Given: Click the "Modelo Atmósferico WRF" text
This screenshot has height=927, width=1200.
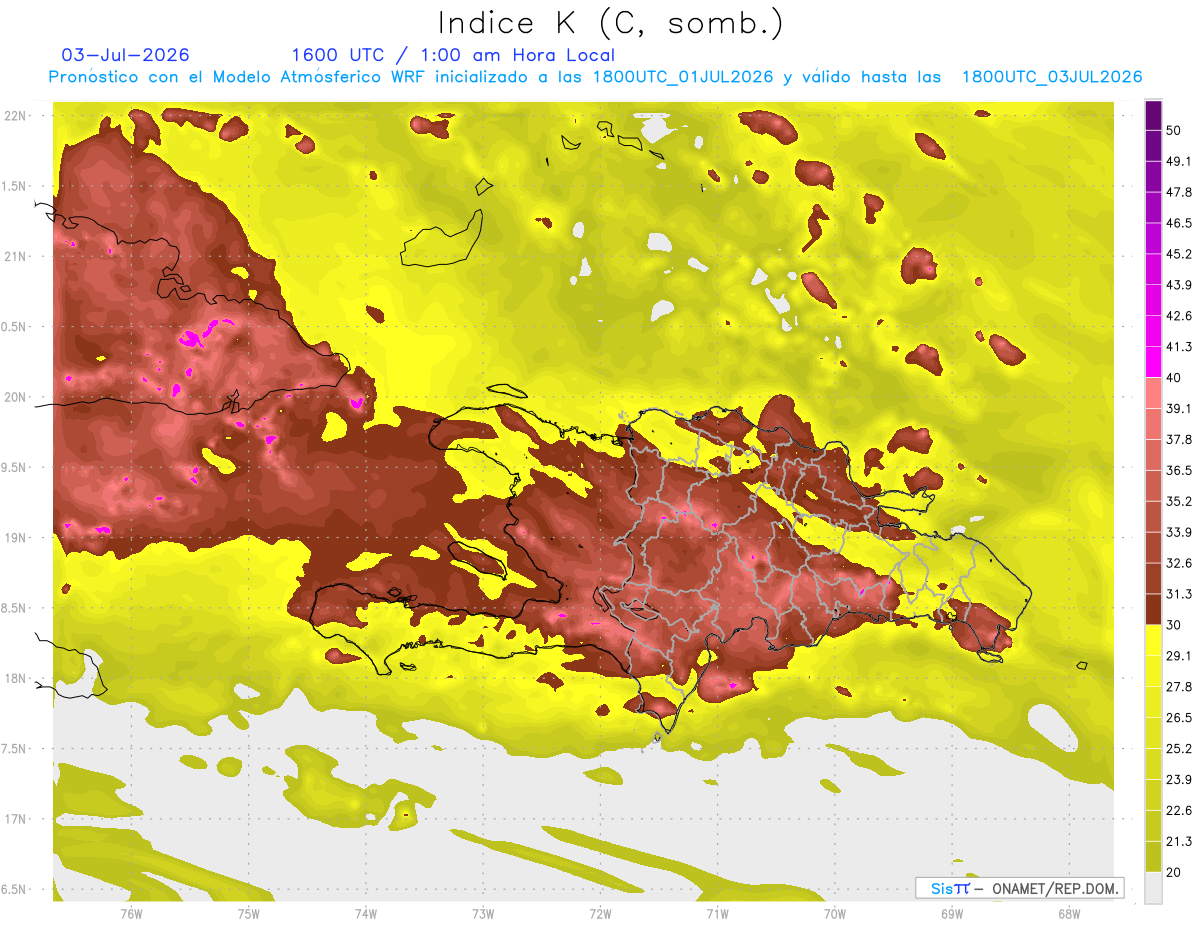Looking at the screenshot, I should point(317,77).
